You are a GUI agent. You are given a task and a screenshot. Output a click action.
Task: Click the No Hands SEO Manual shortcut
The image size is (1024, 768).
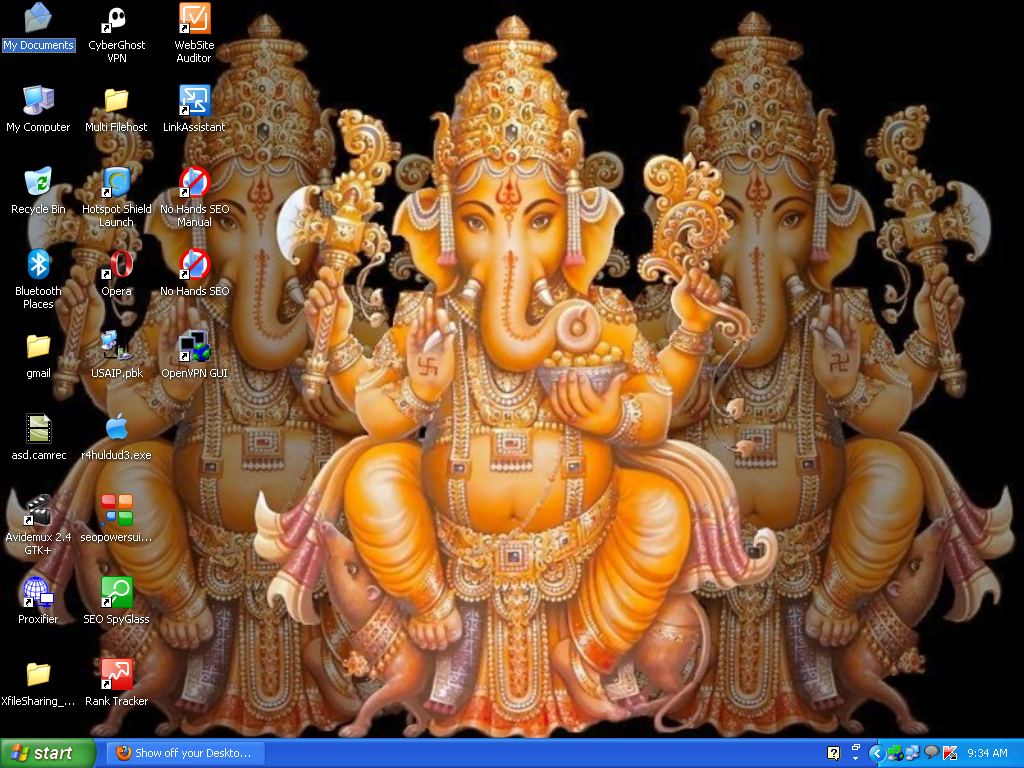[x=194, y=184]
